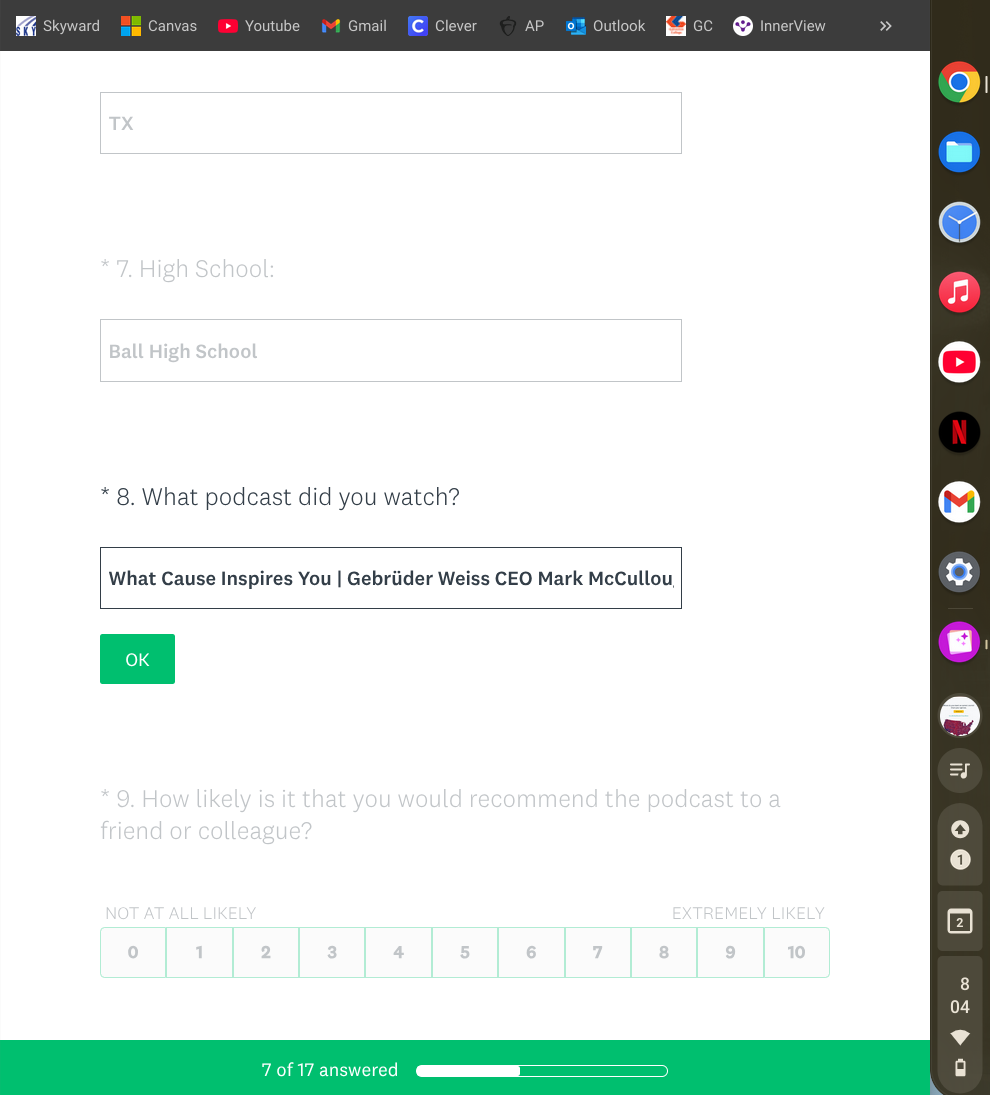Expand hidden bookmarks with double chevron
This screenshot has width=990, height=1095.
point(885,26)
